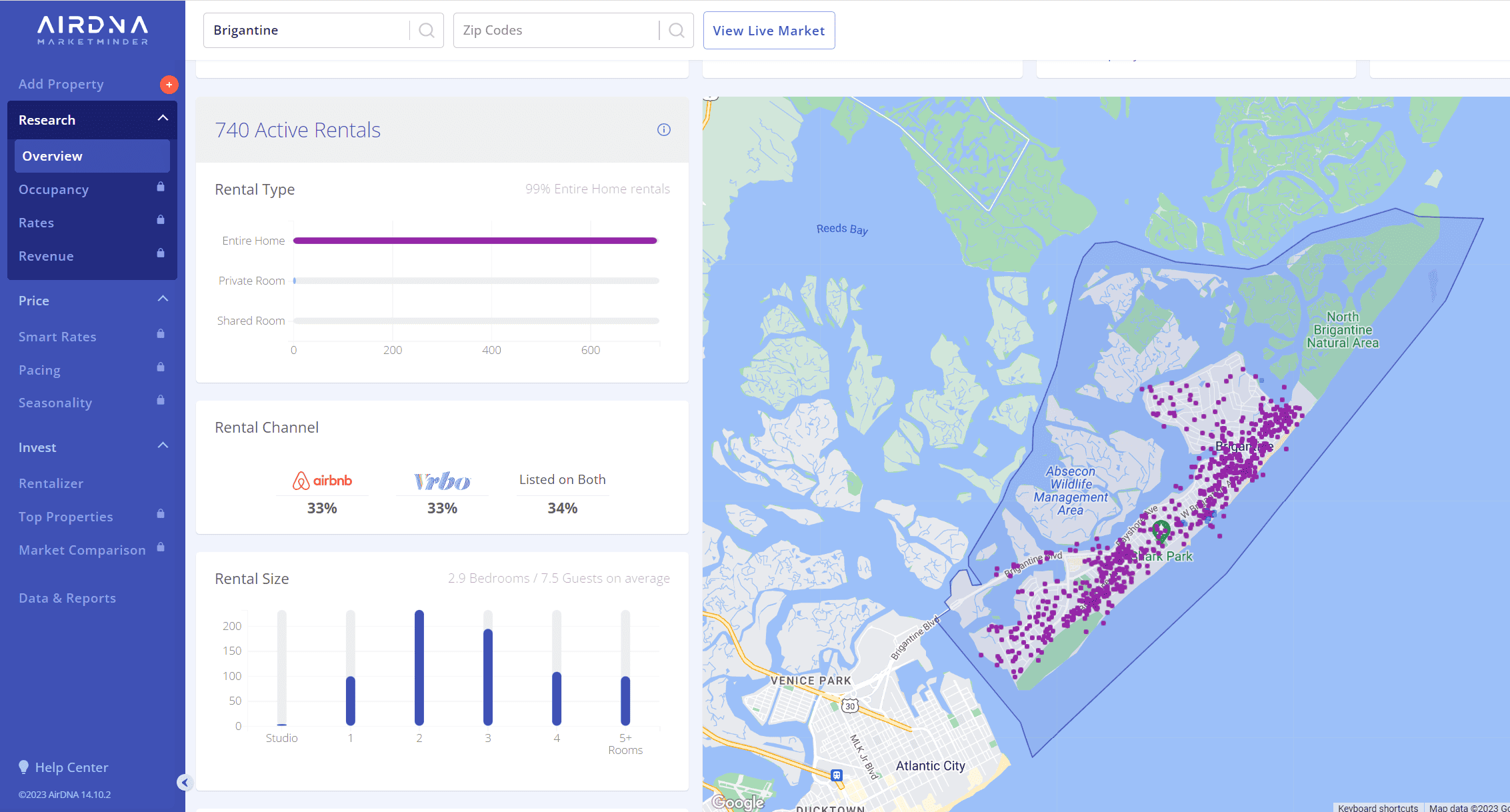Open the Active Rentals info icon
Image resolution: width=1510 pixels, height=812 pixels.
coord(663,130)
